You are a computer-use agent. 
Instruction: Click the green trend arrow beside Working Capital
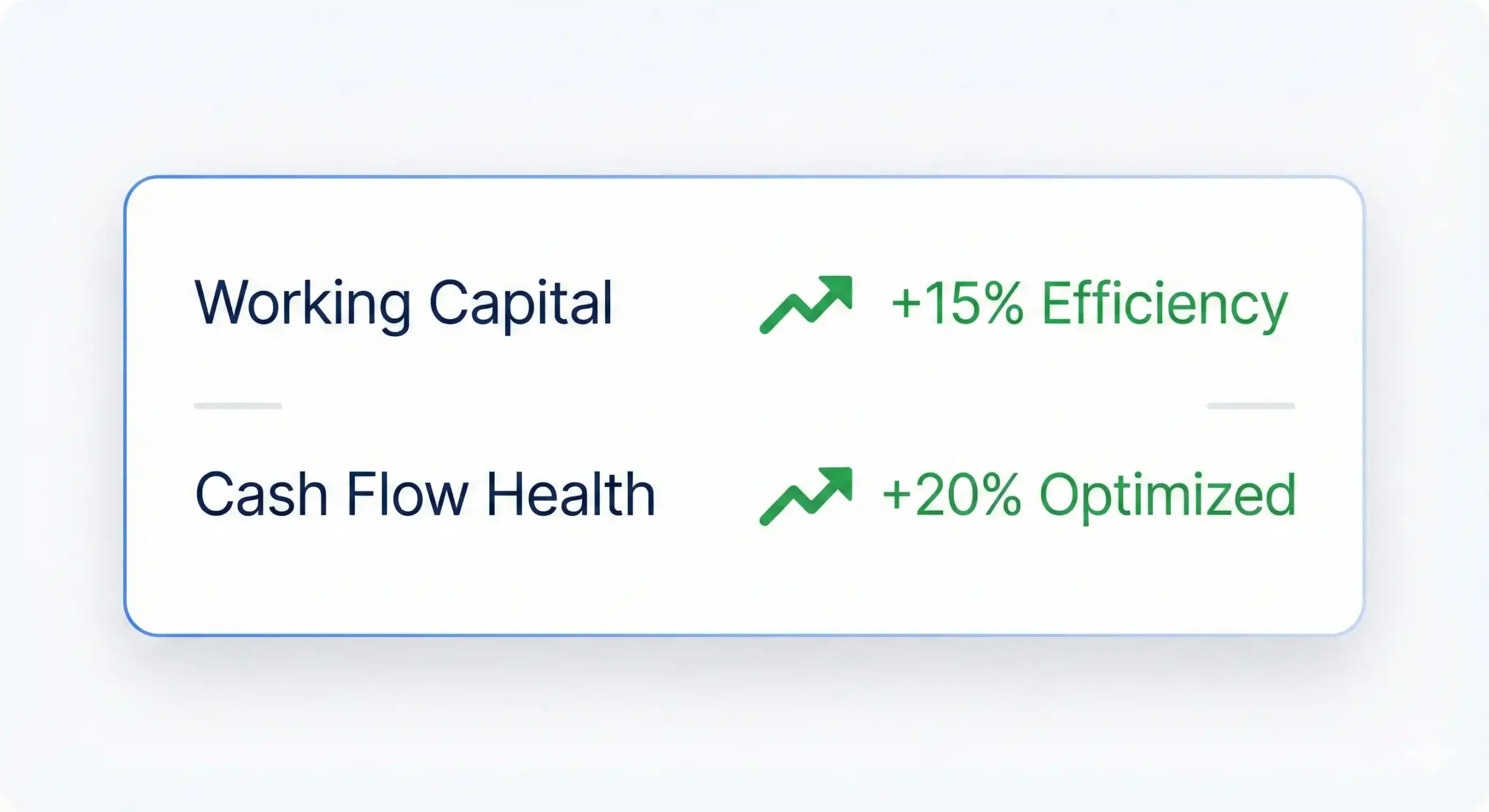pyautogui.click(x=806, y=305)
